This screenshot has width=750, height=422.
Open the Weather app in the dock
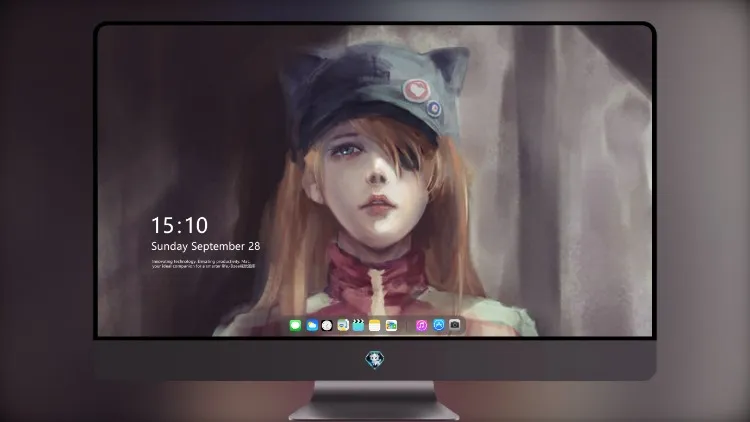[x=312, y=326]
